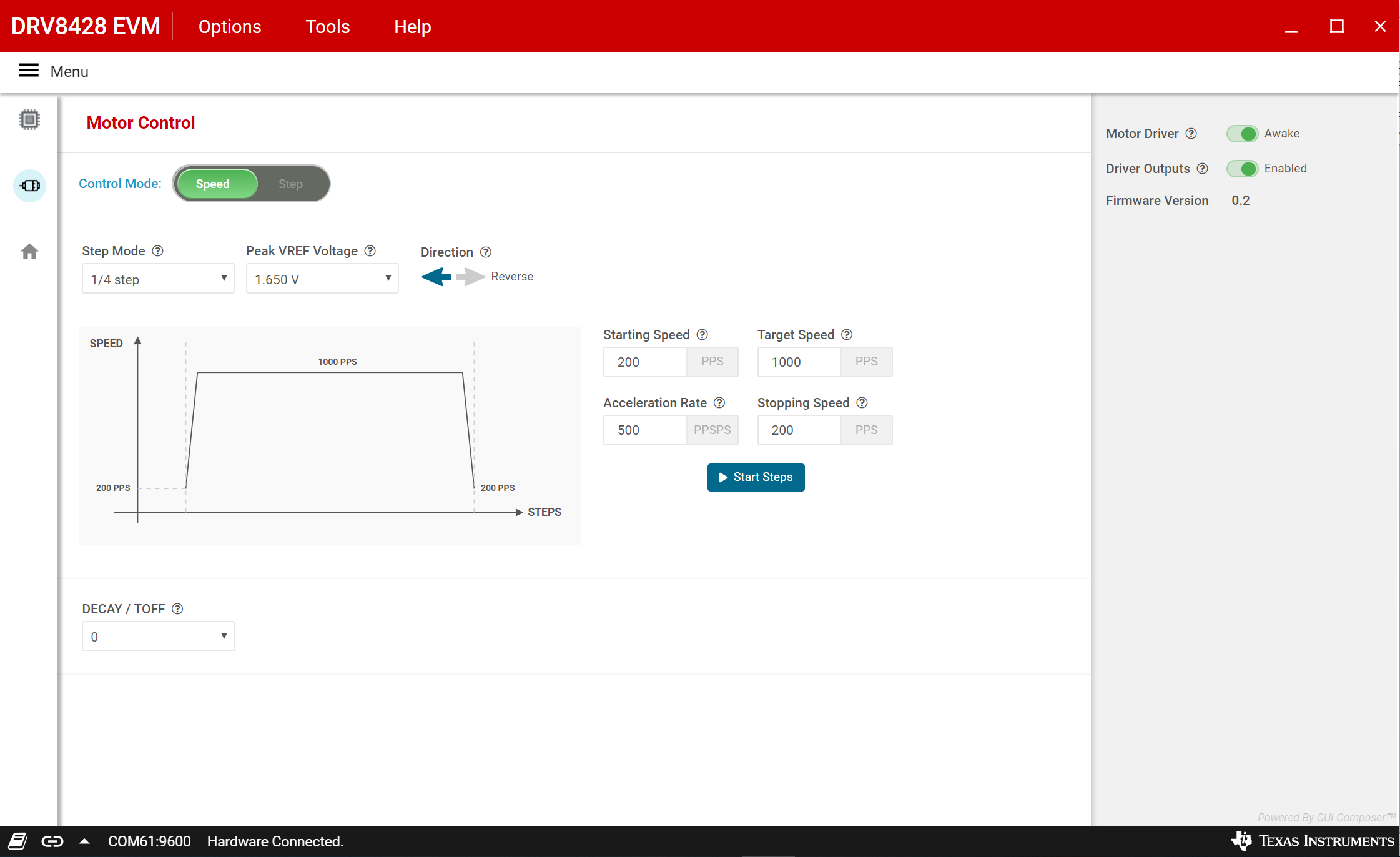This screenshot has width=1400, height=857.
Task: Open the Peak VREF Voltage dropdown
Action: (322, 279)
